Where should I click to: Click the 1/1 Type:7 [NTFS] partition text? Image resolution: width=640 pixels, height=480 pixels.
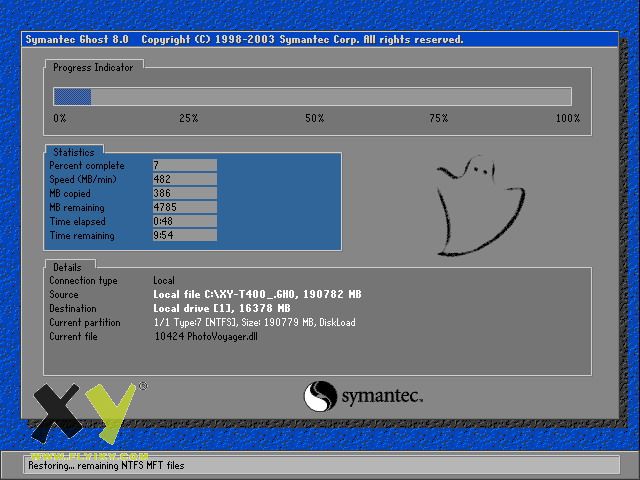coord(254,322)
